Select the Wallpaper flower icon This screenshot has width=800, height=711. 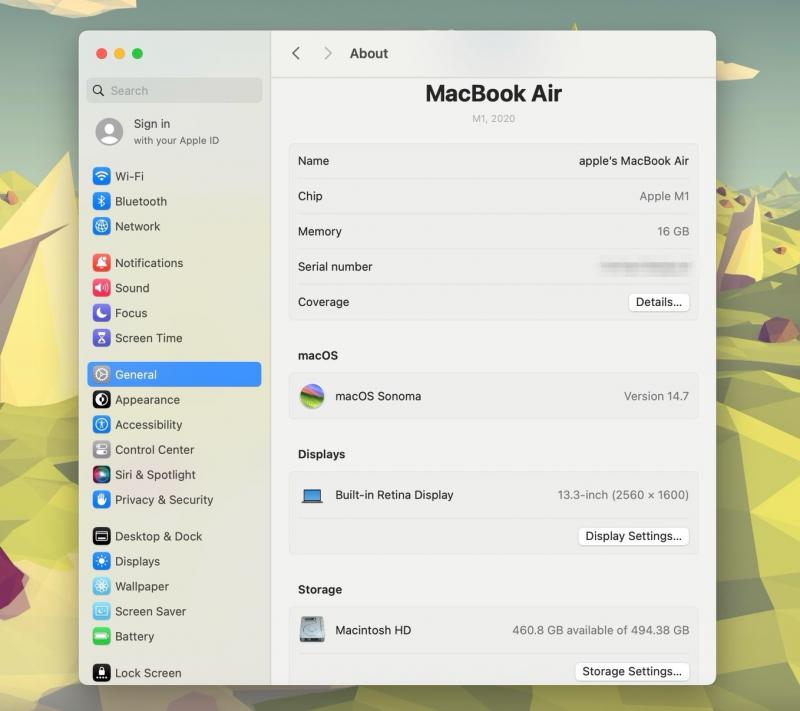(x=102, y=586)
